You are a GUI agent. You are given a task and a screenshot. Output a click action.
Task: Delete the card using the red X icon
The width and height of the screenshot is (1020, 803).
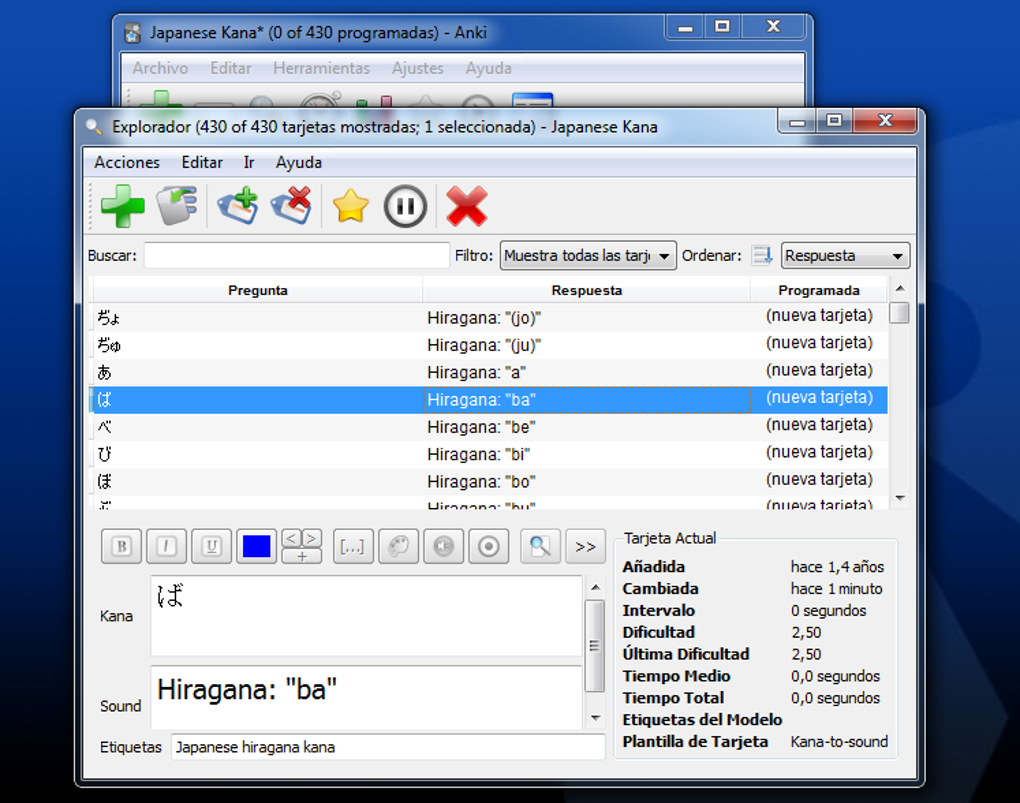point(467,206)
